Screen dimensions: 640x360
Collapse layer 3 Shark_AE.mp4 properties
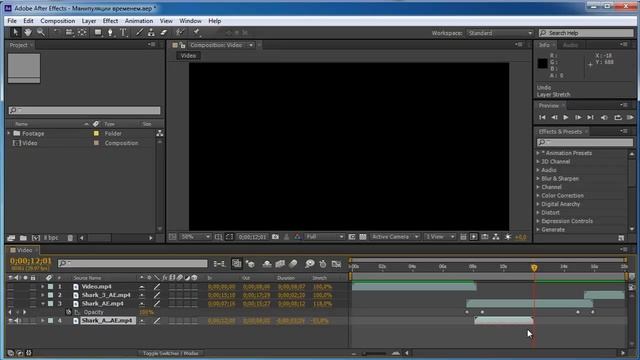click(x=42, y=304)
